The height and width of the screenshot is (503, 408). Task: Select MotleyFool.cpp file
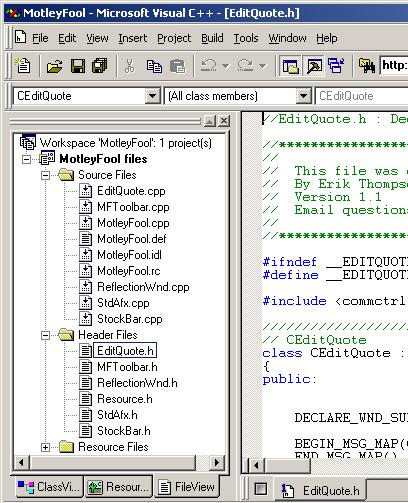pos(133,223)
